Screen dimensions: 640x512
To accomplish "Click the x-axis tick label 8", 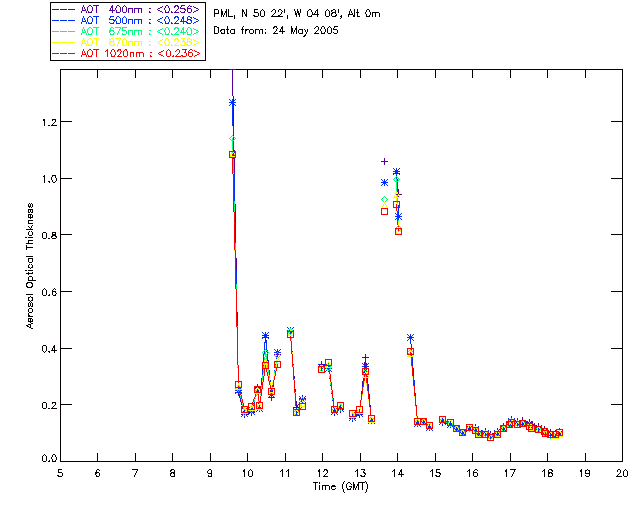I will coord(173,473).
